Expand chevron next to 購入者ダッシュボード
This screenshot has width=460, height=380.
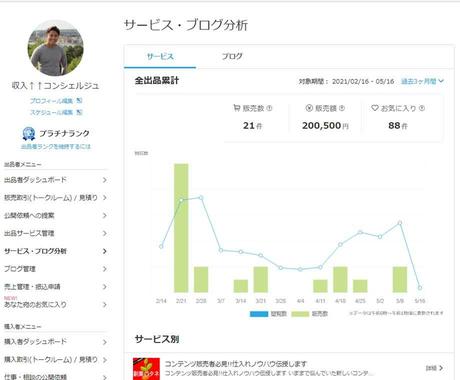click(x=105, y=342)
